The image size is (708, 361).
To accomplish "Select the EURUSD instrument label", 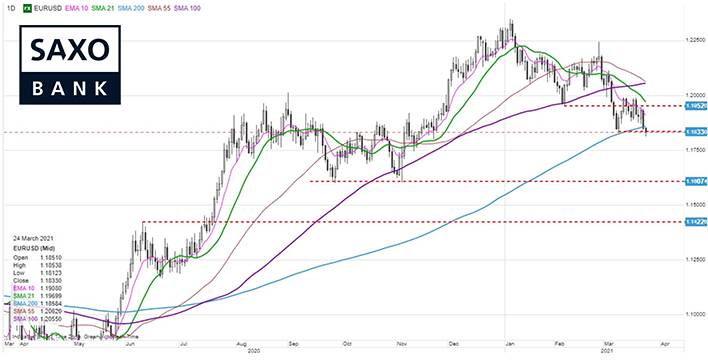I will [48, 8].
